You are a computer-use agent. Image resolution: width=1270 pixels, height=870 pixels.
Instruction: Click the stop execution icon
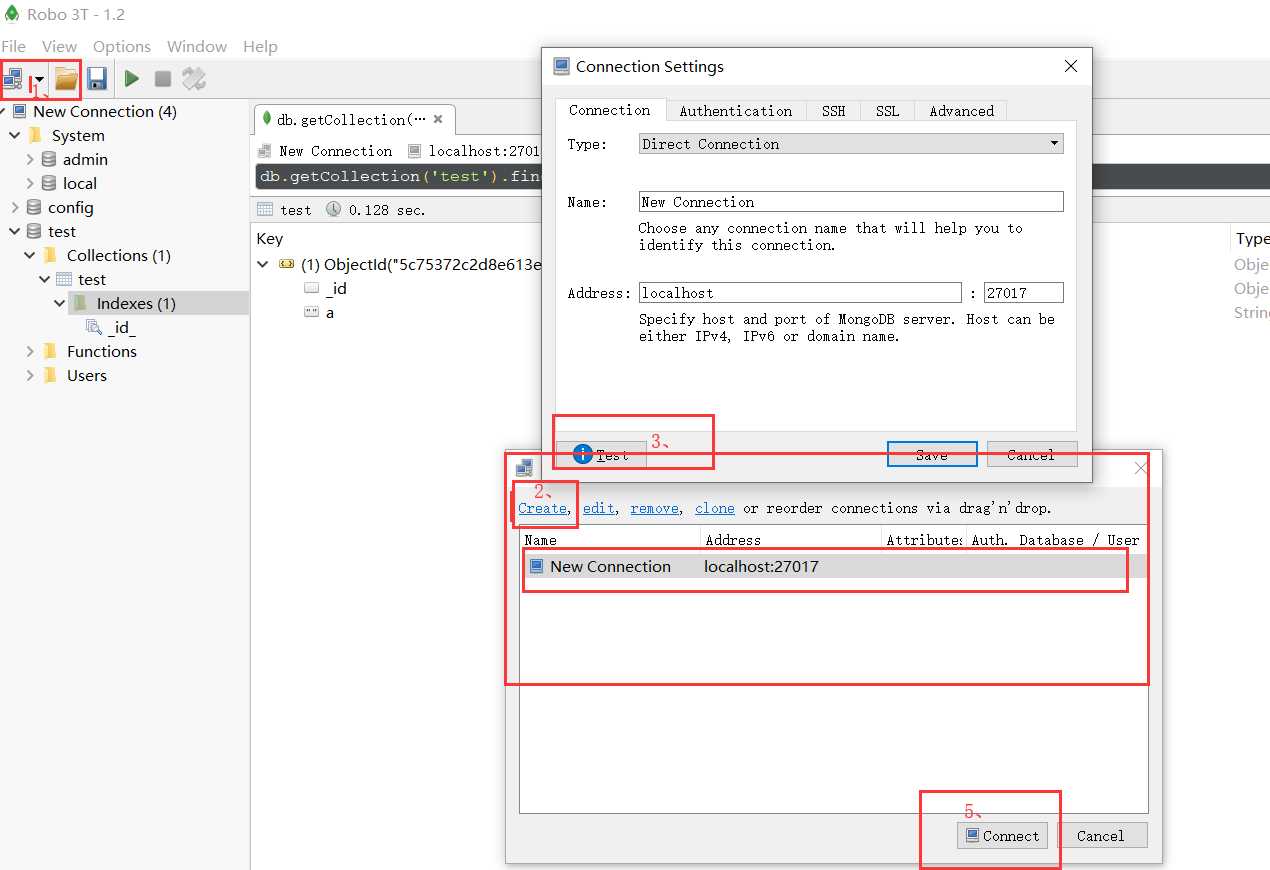pyautogui.click(x=162, y=78)
